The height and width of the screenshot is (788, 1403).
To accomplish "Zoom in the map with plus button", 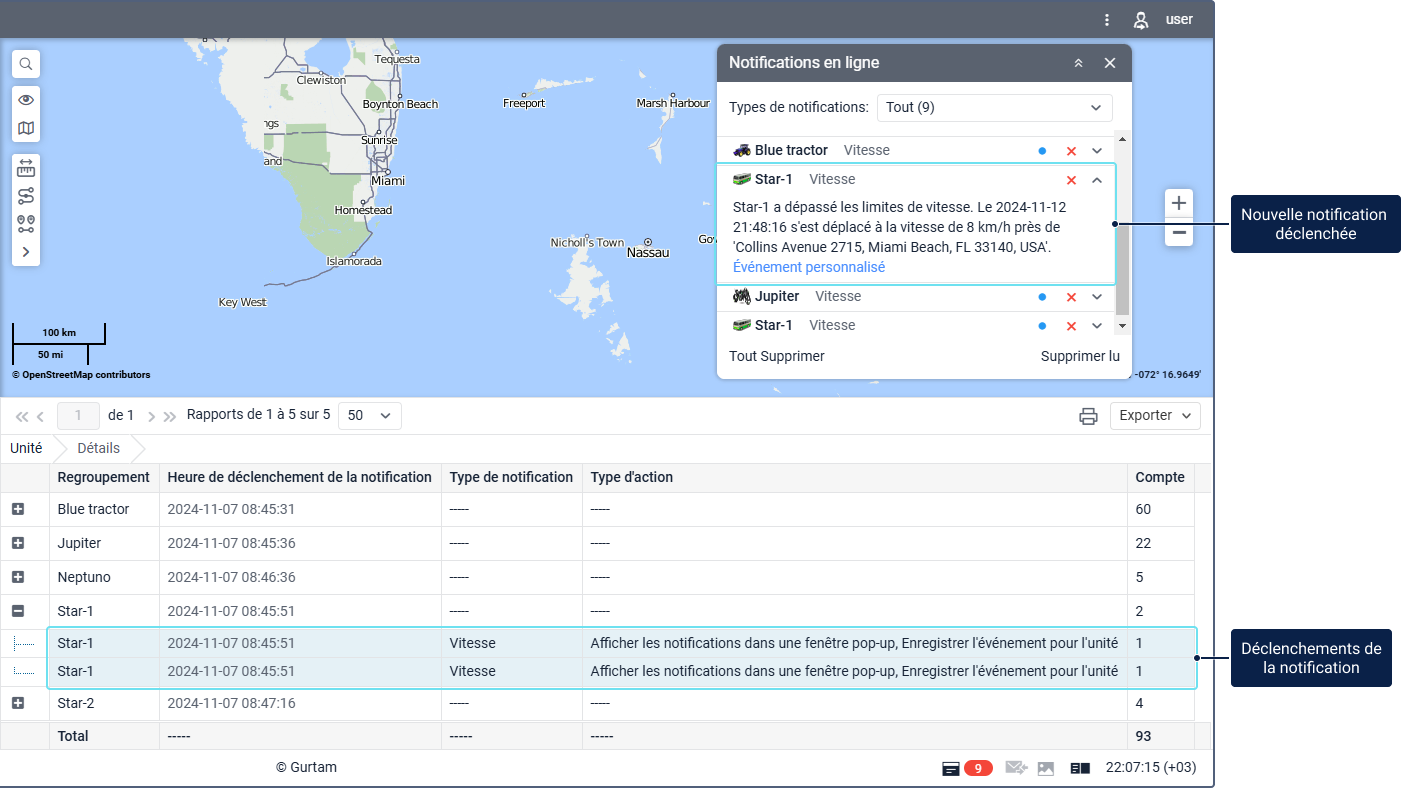I will (1179, 204).
